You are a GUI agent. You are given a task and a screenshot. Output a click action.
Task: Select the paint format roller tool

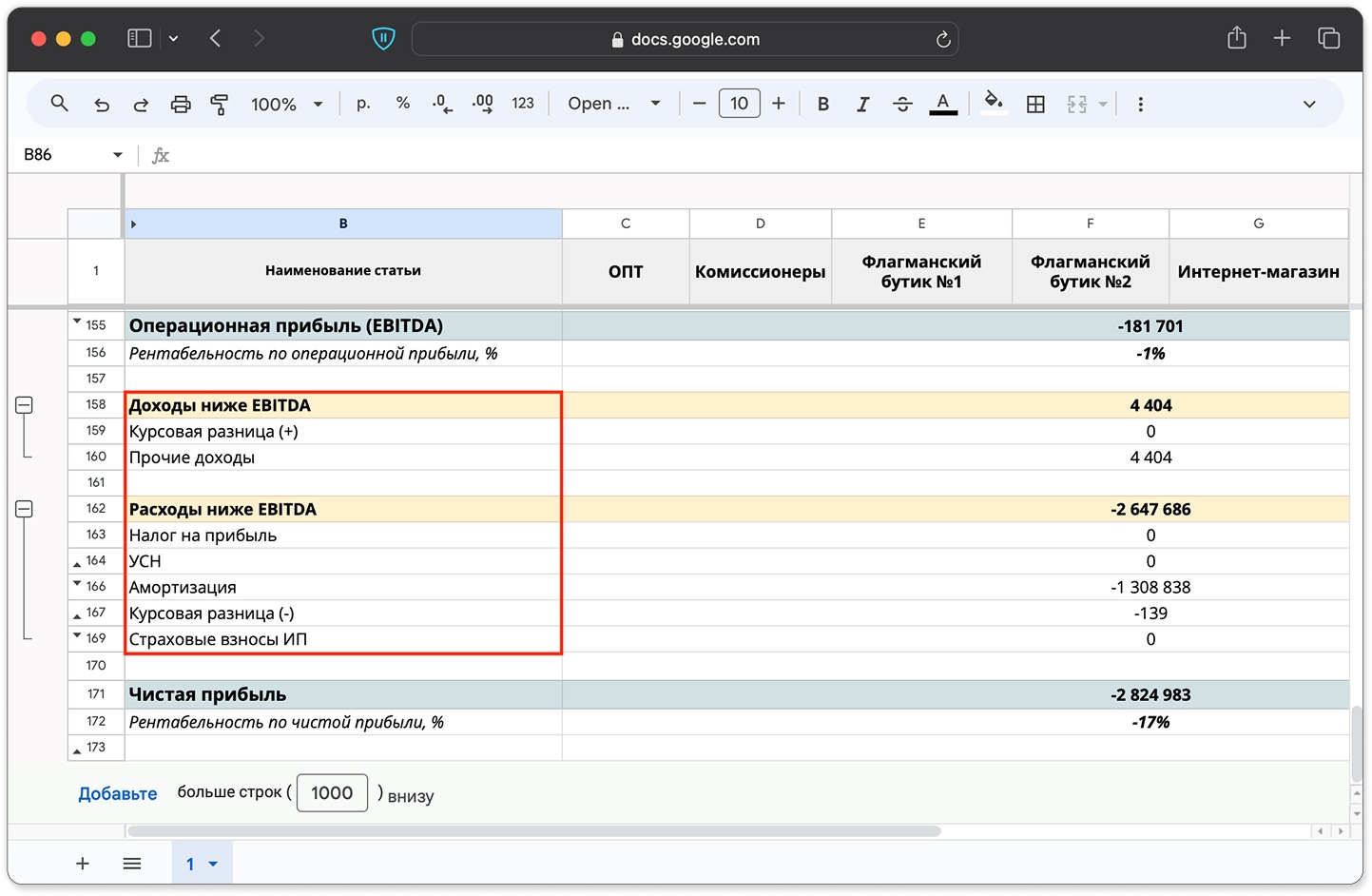coord(220,105)
